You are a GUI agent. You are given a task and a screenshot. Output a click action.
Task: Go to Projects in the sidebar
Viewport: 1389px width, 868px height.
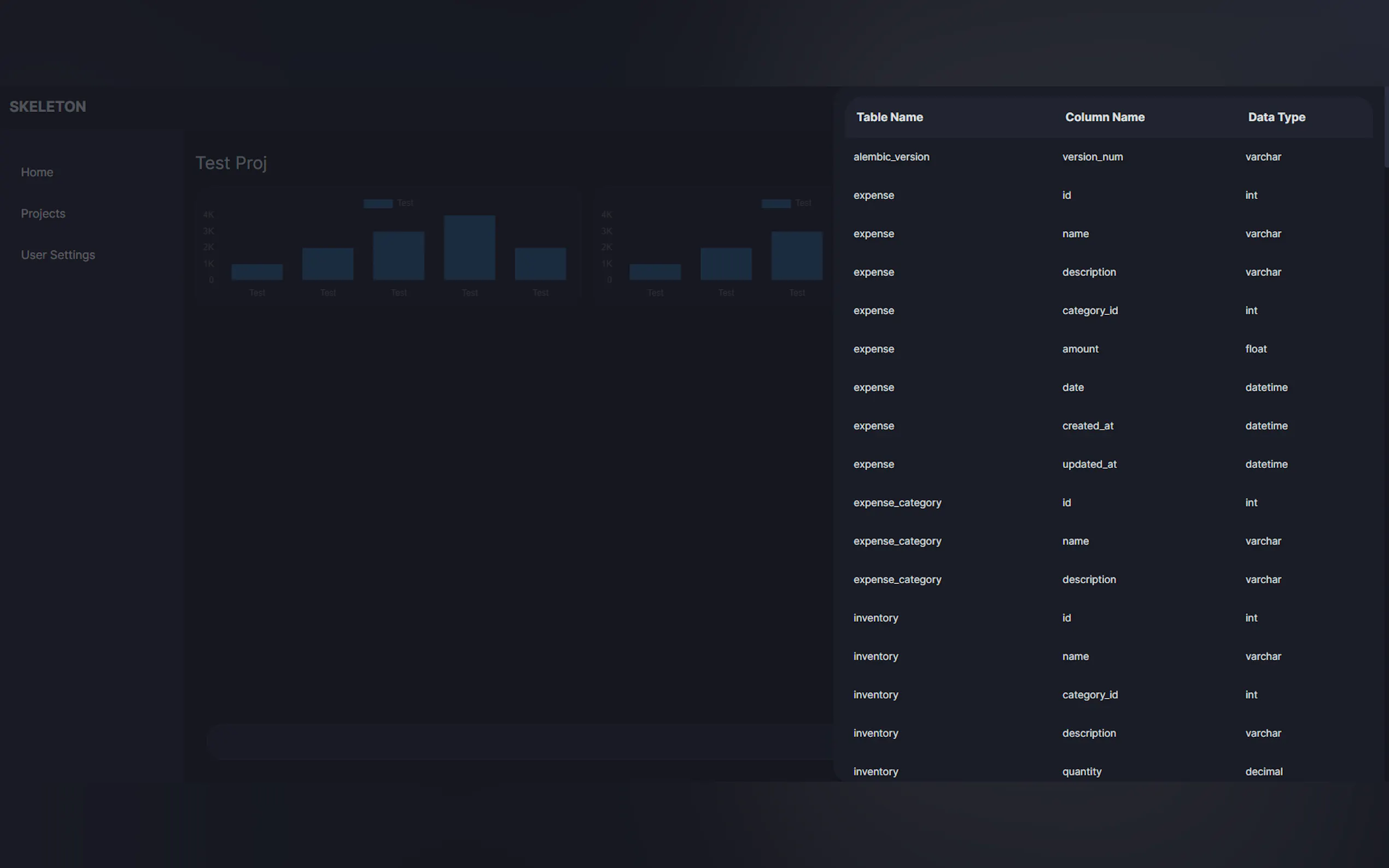point(43,214)
